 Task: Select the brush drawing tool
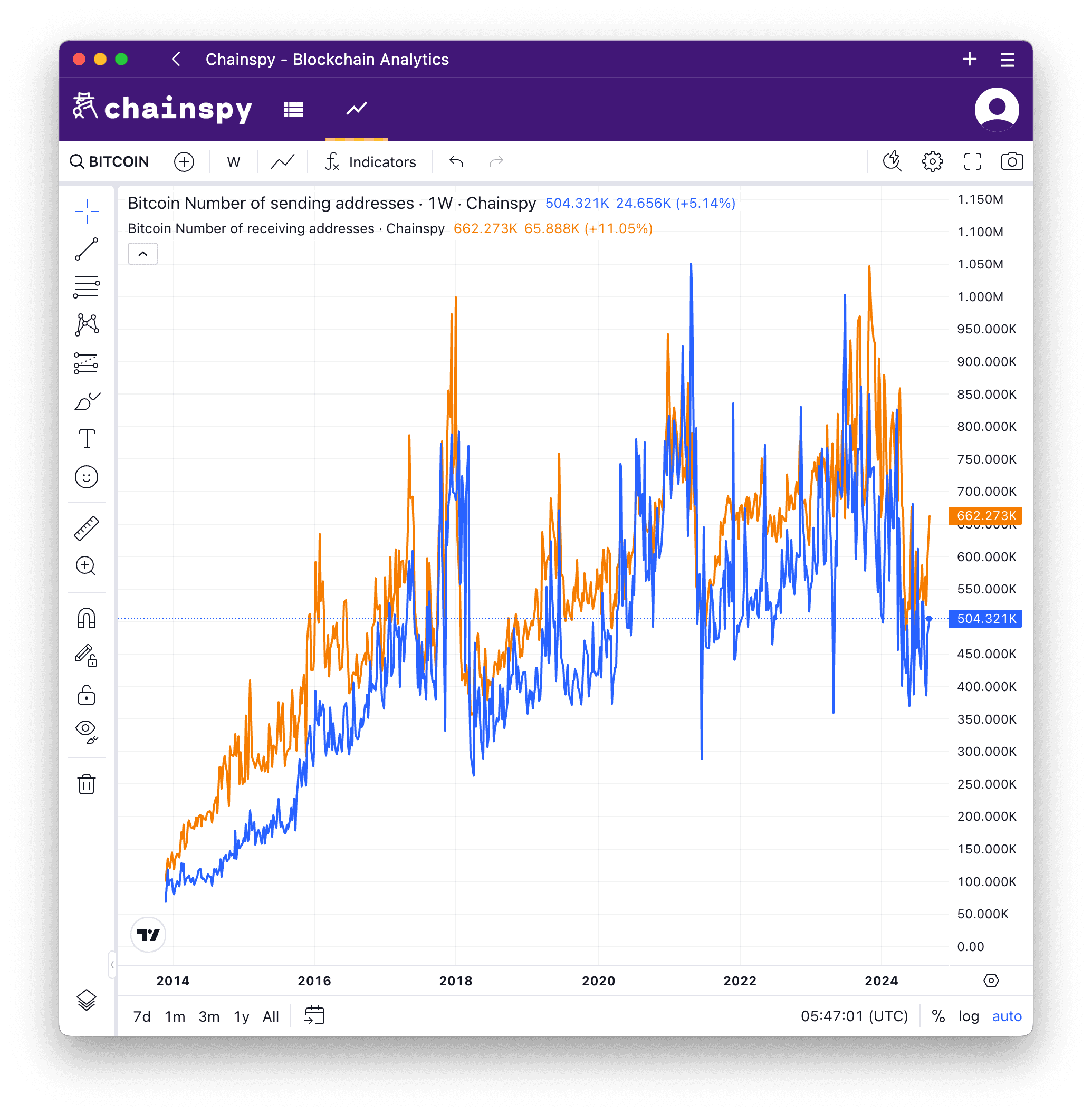(x=87, y=401)
